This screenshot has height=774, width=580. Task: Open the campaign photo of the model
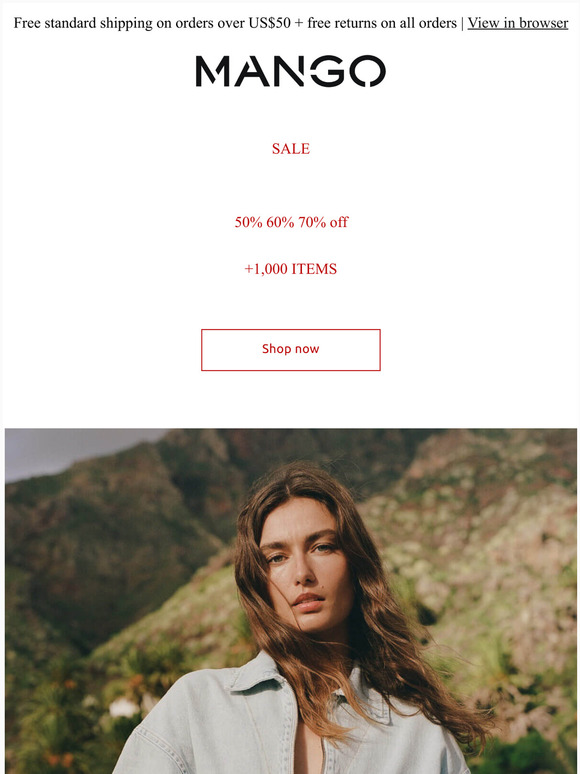pos(291,601)
